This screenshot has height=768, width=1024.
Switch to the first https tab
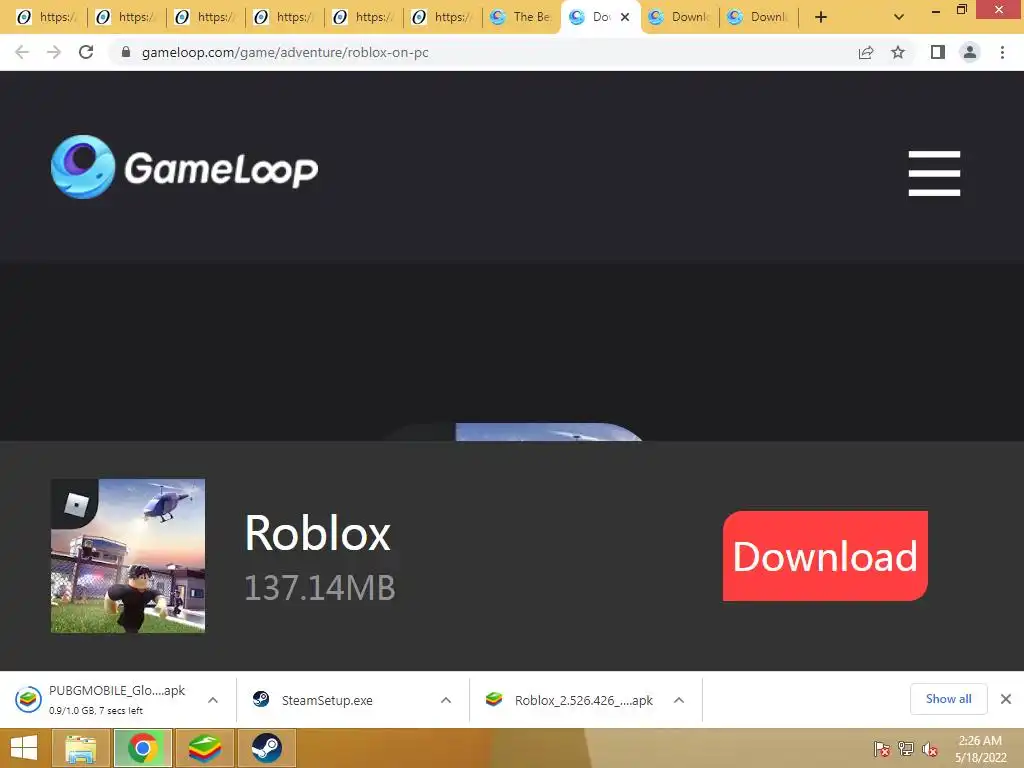pyautogui.click(x=46, y=17)
